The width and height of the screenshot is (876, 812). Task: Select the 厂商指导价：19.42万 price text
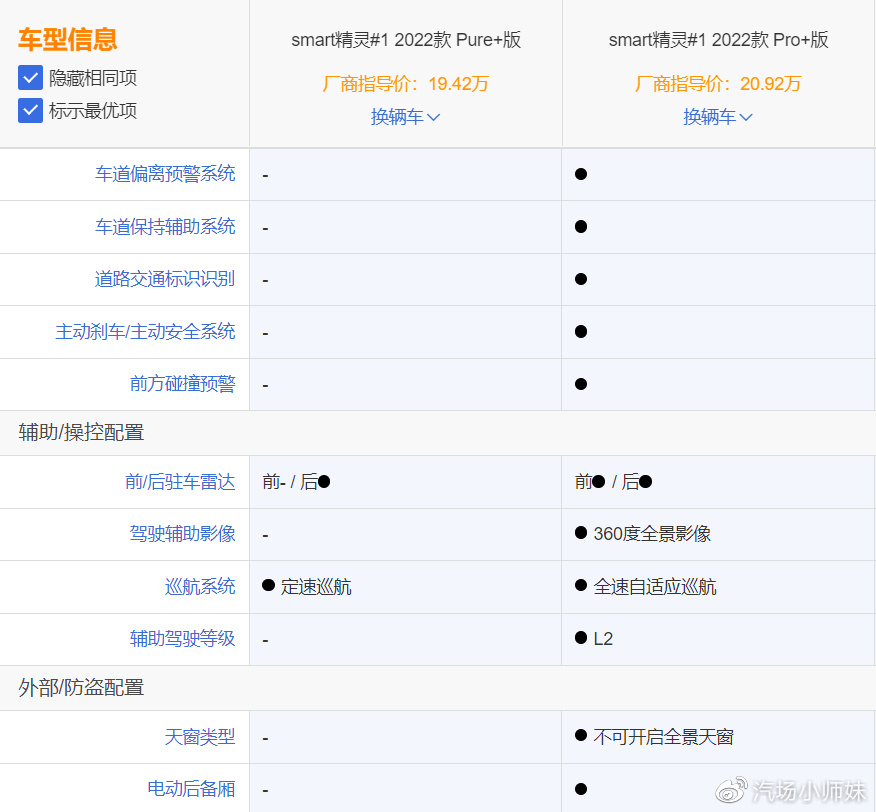point(406,84)
